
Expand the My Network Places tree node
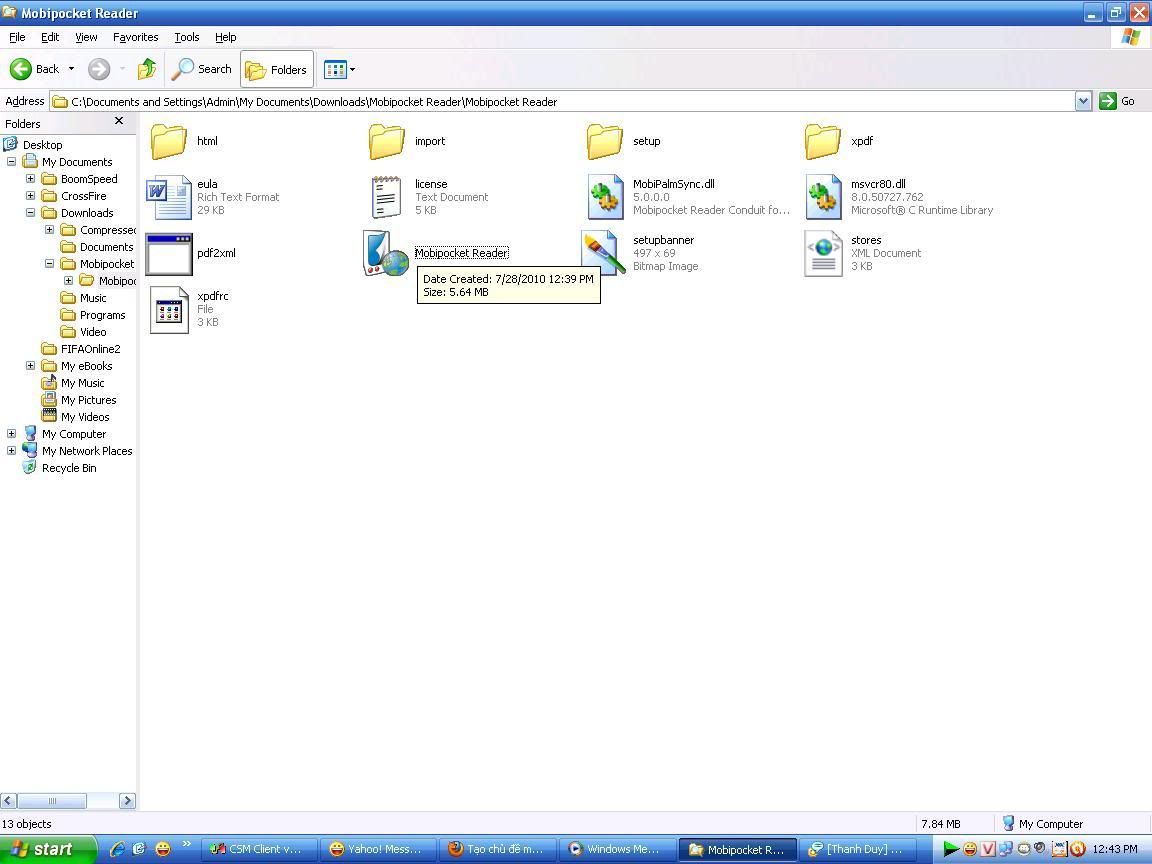11,450
